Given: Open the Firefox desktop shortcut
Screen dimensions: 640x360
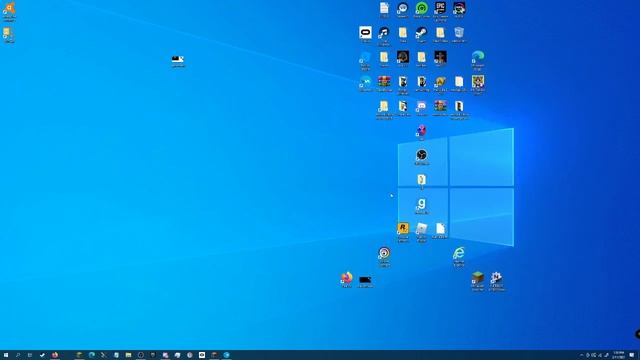Looking at the screenshot, I should click(347, 280).
